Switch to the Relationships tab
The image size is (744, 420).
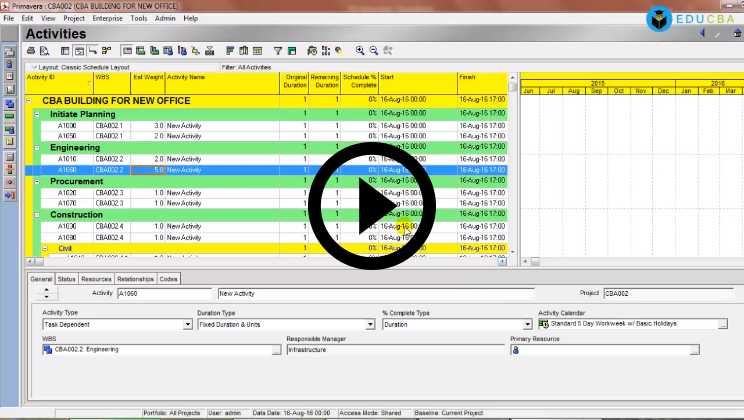point(135,279)
